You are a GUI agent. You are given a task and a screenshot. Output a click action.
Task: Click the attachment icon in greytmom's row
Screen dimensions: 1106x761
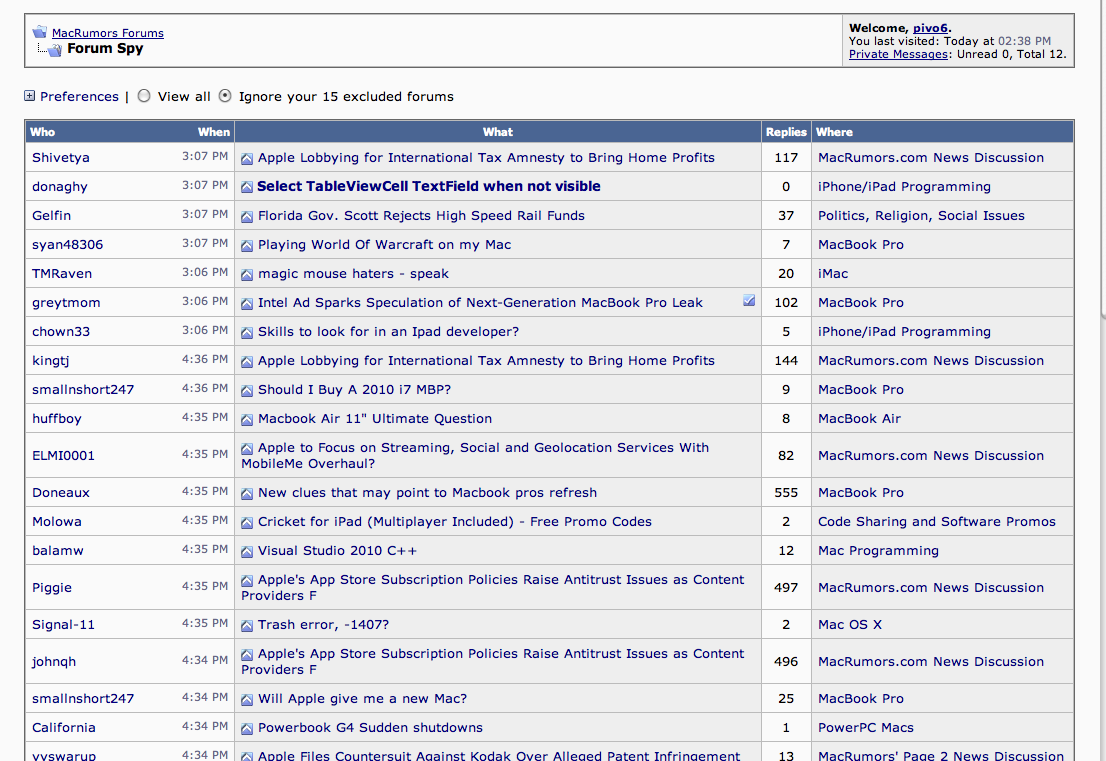point(749,301)
